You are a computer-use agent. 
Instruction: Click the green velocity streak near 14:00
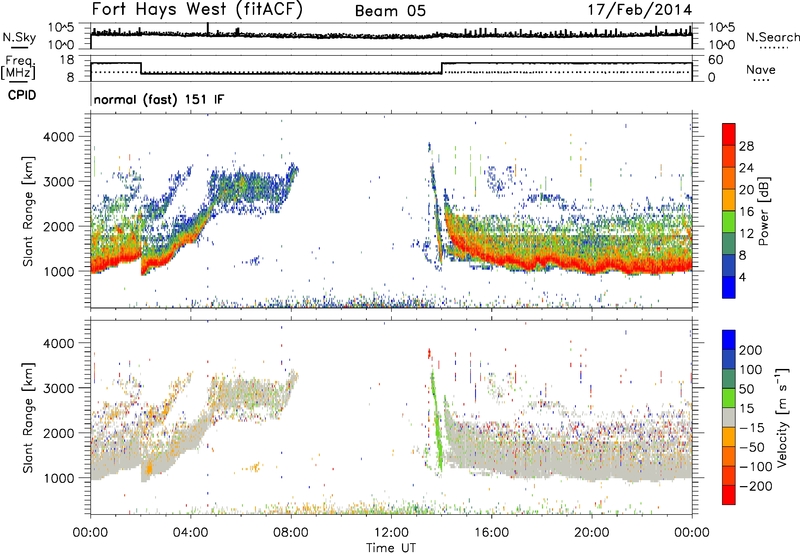437,423
